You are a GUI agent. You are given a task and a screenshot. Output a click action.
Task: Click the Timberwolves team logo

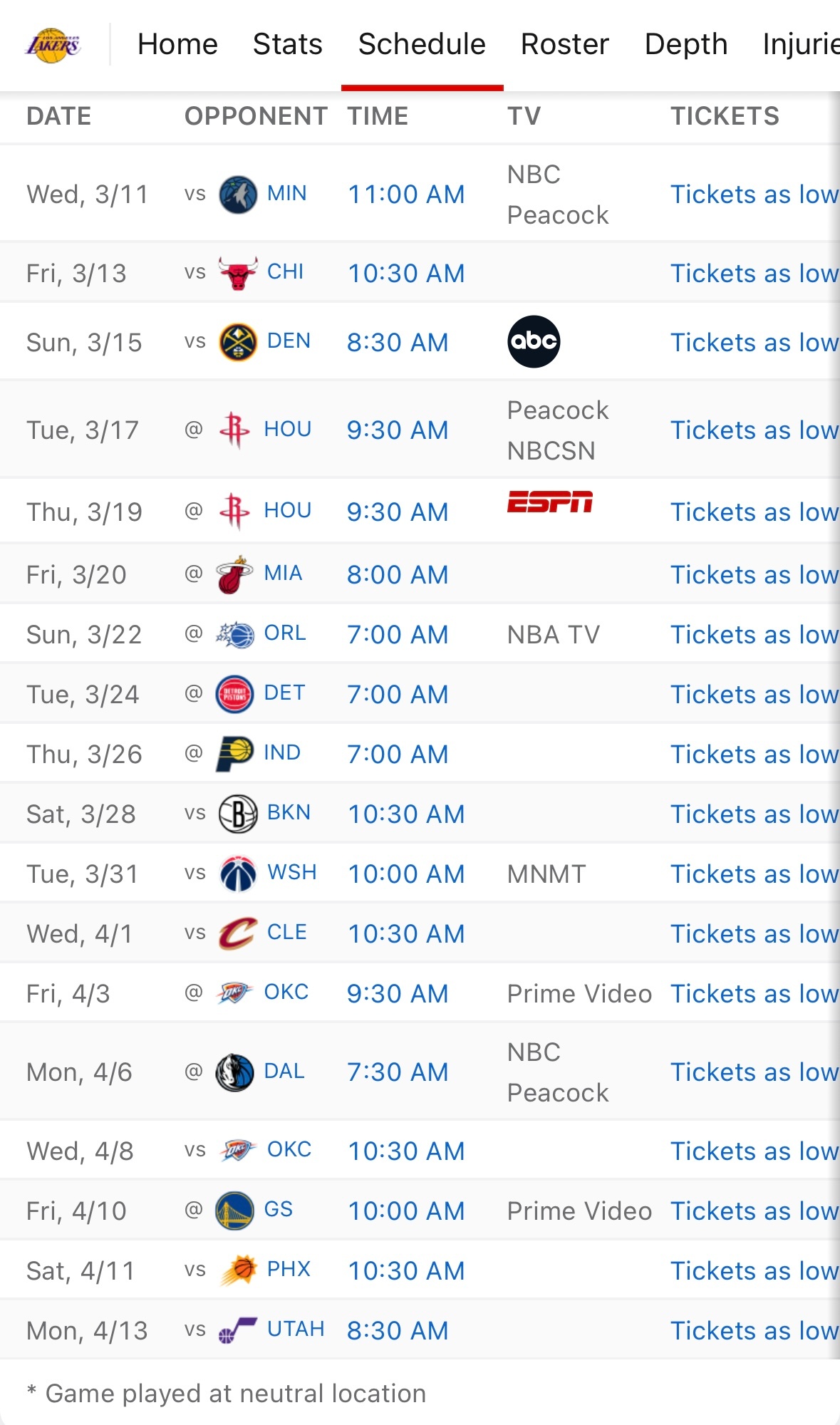pyautogui.click(x=237, y=195)
